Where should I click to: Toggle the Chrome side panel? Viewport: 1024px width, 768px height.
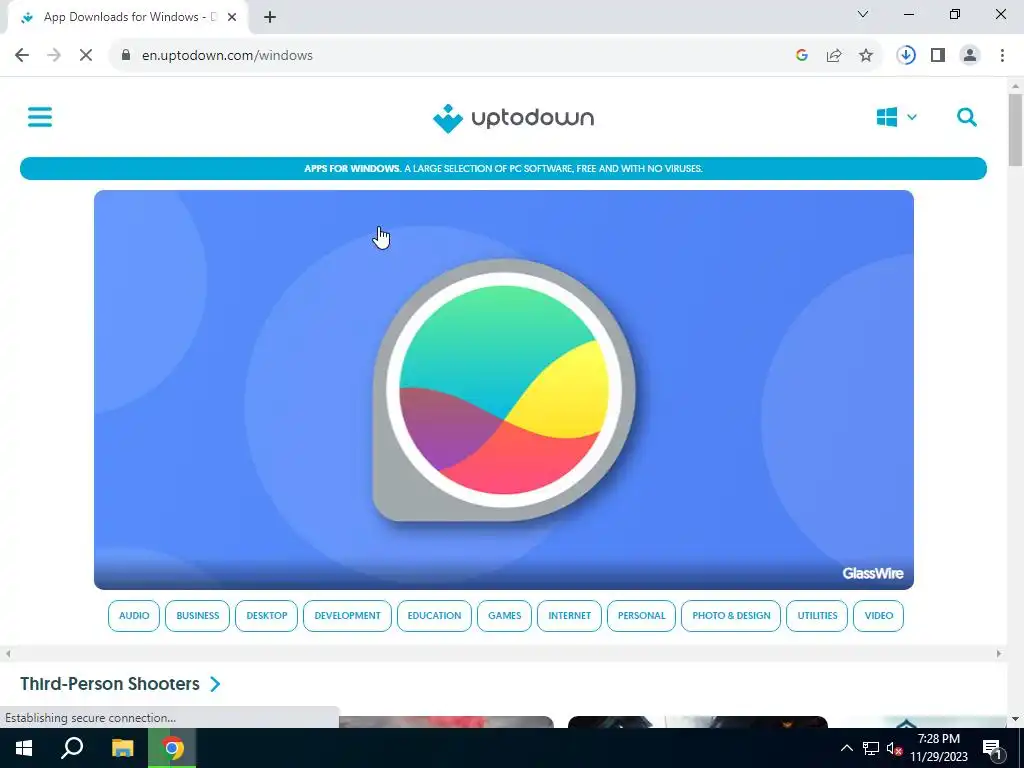coord(938,56)
